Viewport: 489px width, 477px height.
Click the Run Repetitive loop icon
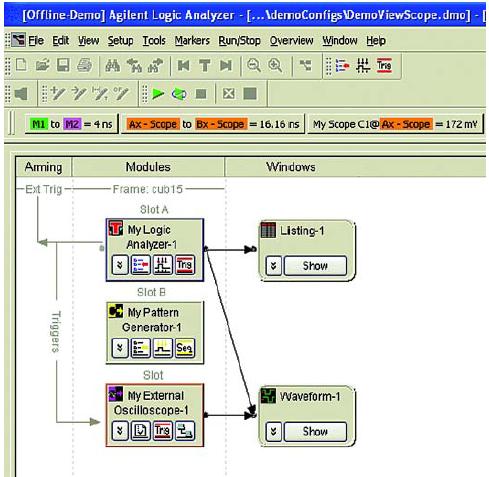click(179, 94)
